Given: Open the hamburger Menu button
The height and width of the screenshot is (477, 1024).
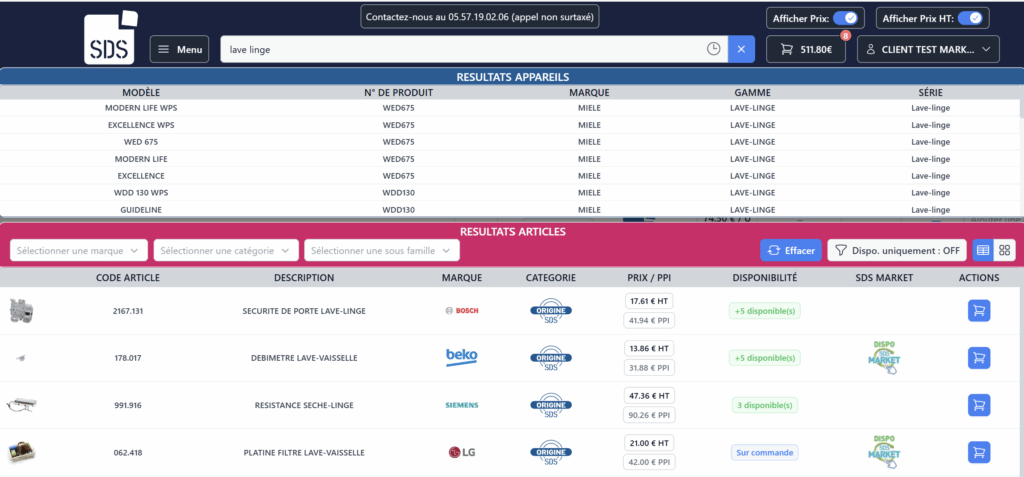Looking at the screenshot, I should [x=179, y=49].
